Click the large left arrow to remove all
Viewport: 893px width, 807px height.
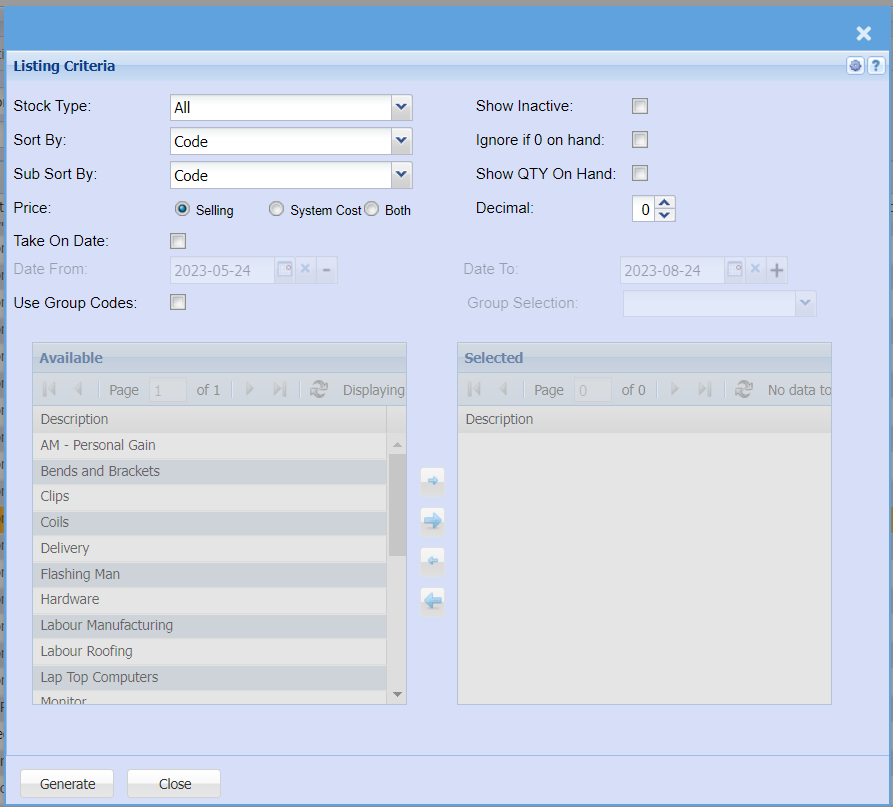tap(433, 601)
